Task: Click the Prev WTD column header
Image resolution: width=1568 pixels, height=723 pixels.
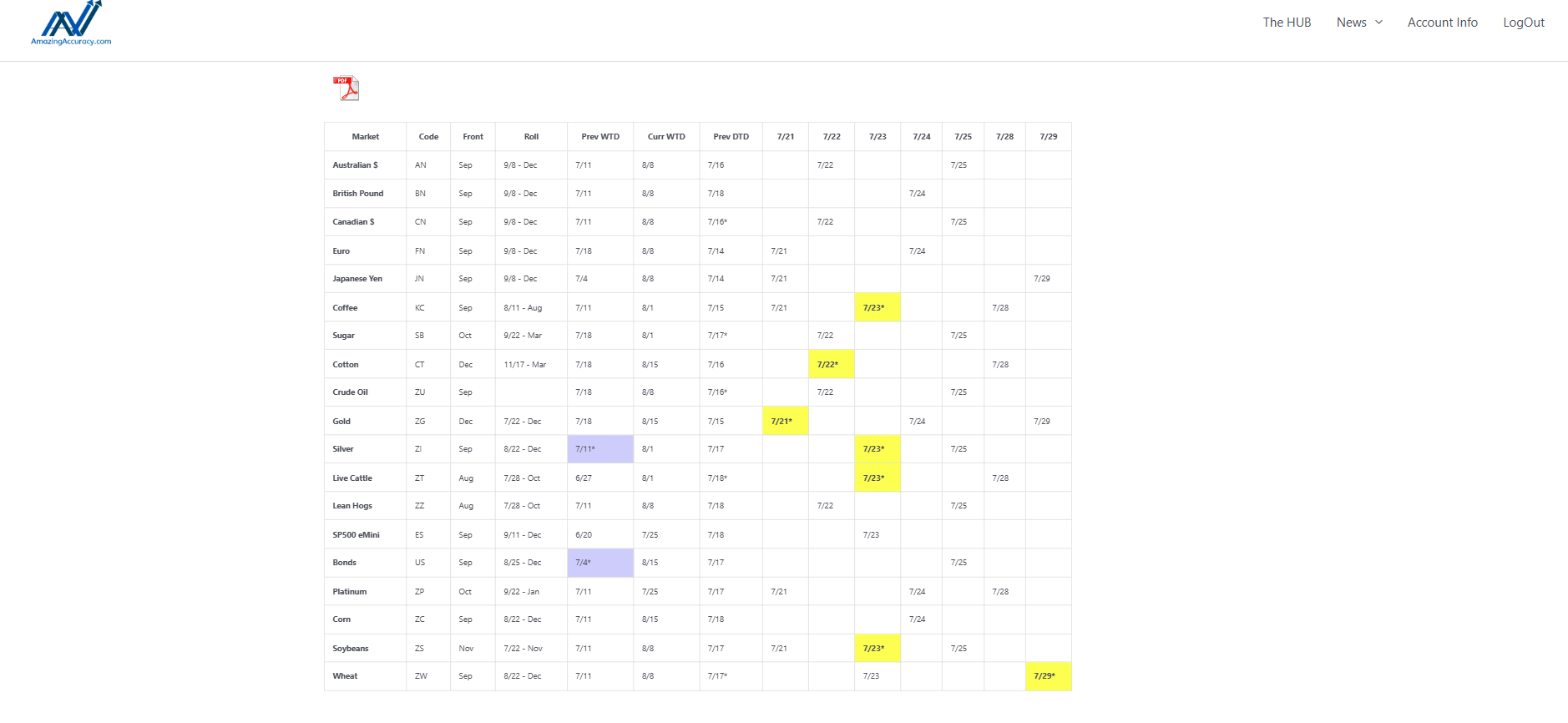Action: click(599, 137)
